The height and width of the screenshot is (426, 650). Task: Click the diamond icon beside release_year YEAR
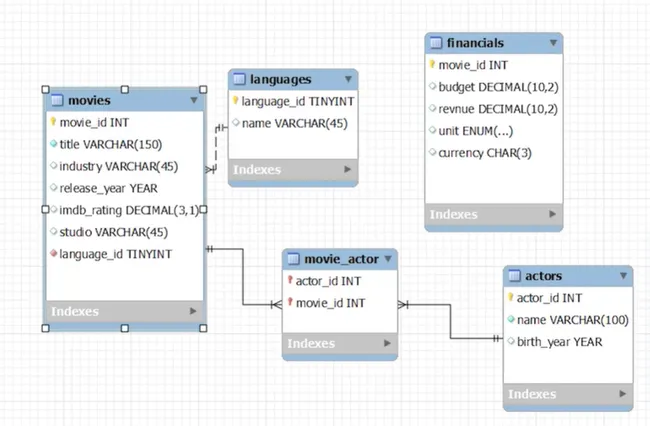pos(53,187)
